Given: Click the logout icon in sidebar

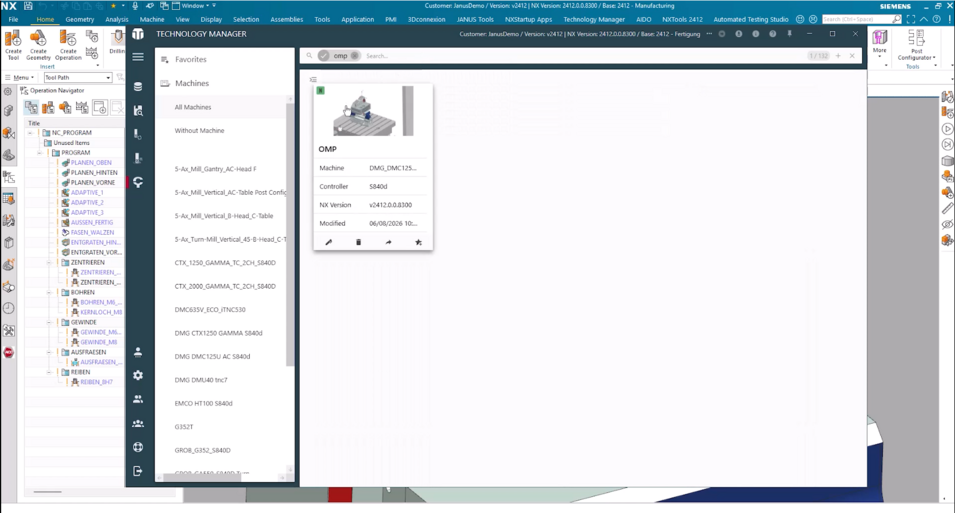Looking at the screenshot, I should 138,470.
